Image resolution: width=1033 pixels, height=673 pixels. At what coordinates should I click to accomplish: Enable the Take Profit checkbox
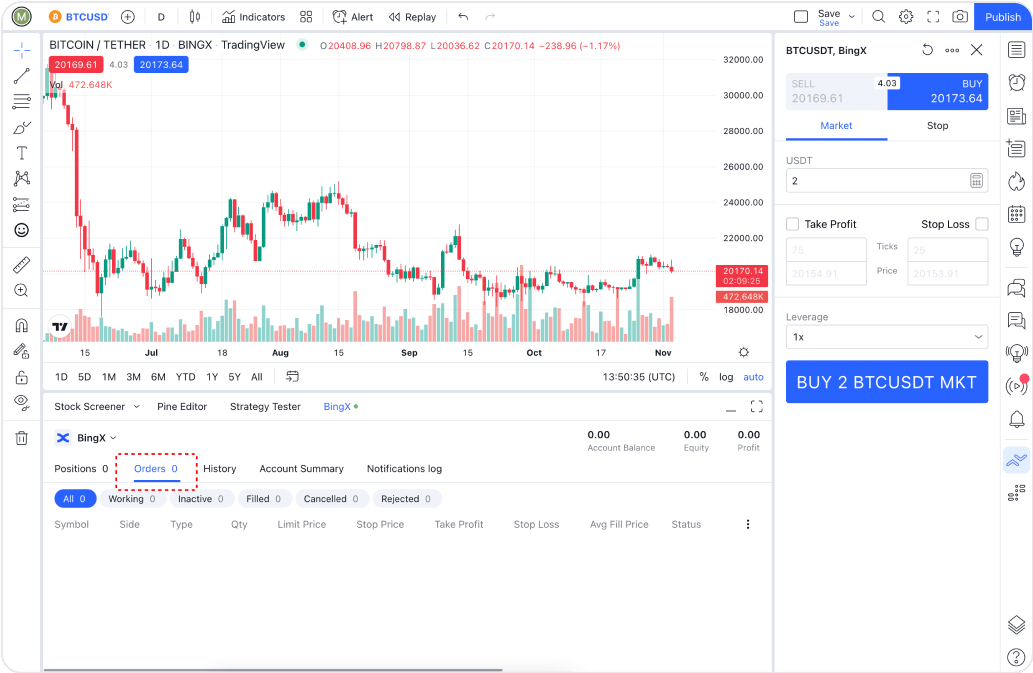coord(793,224)
